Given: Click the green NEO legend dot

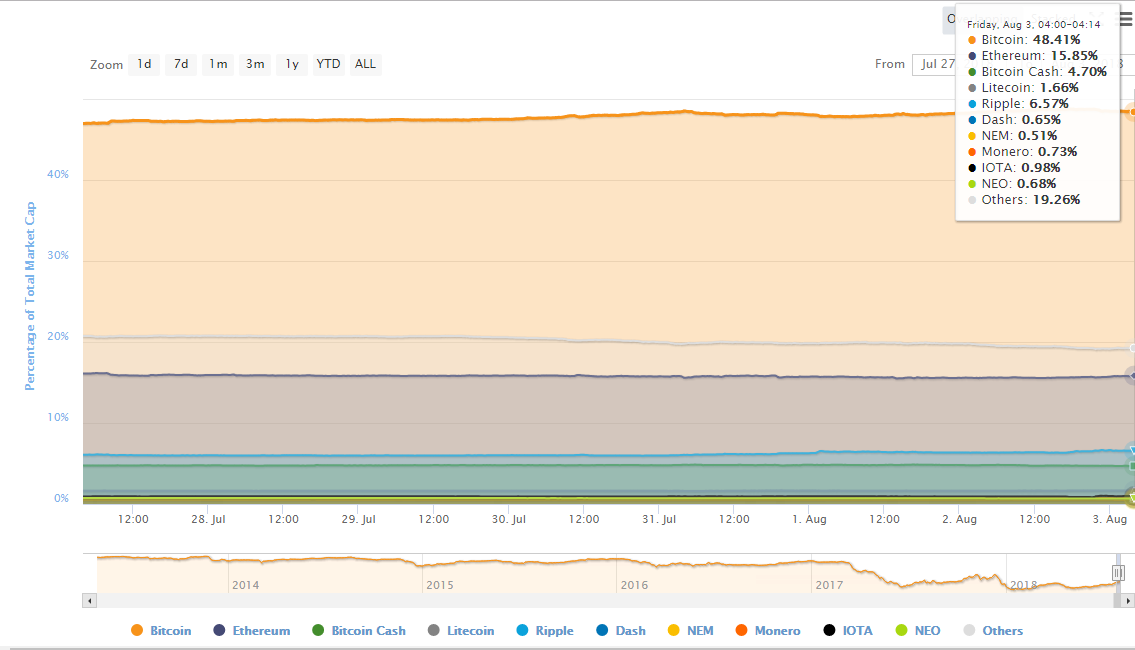Looking at the screenshot, I should coord(901,631).
